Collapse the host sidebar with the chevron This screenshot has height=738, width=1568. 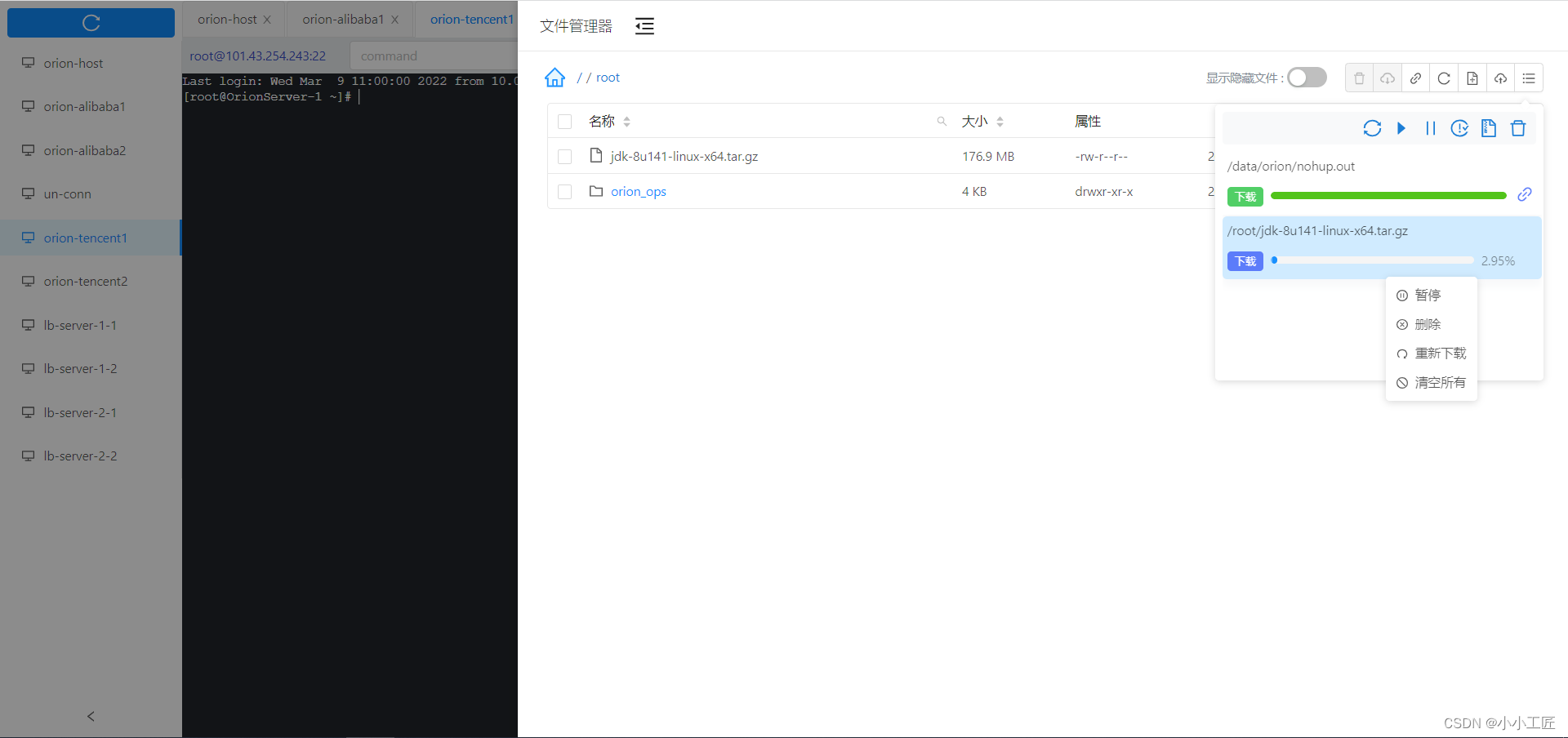point(91,716)
